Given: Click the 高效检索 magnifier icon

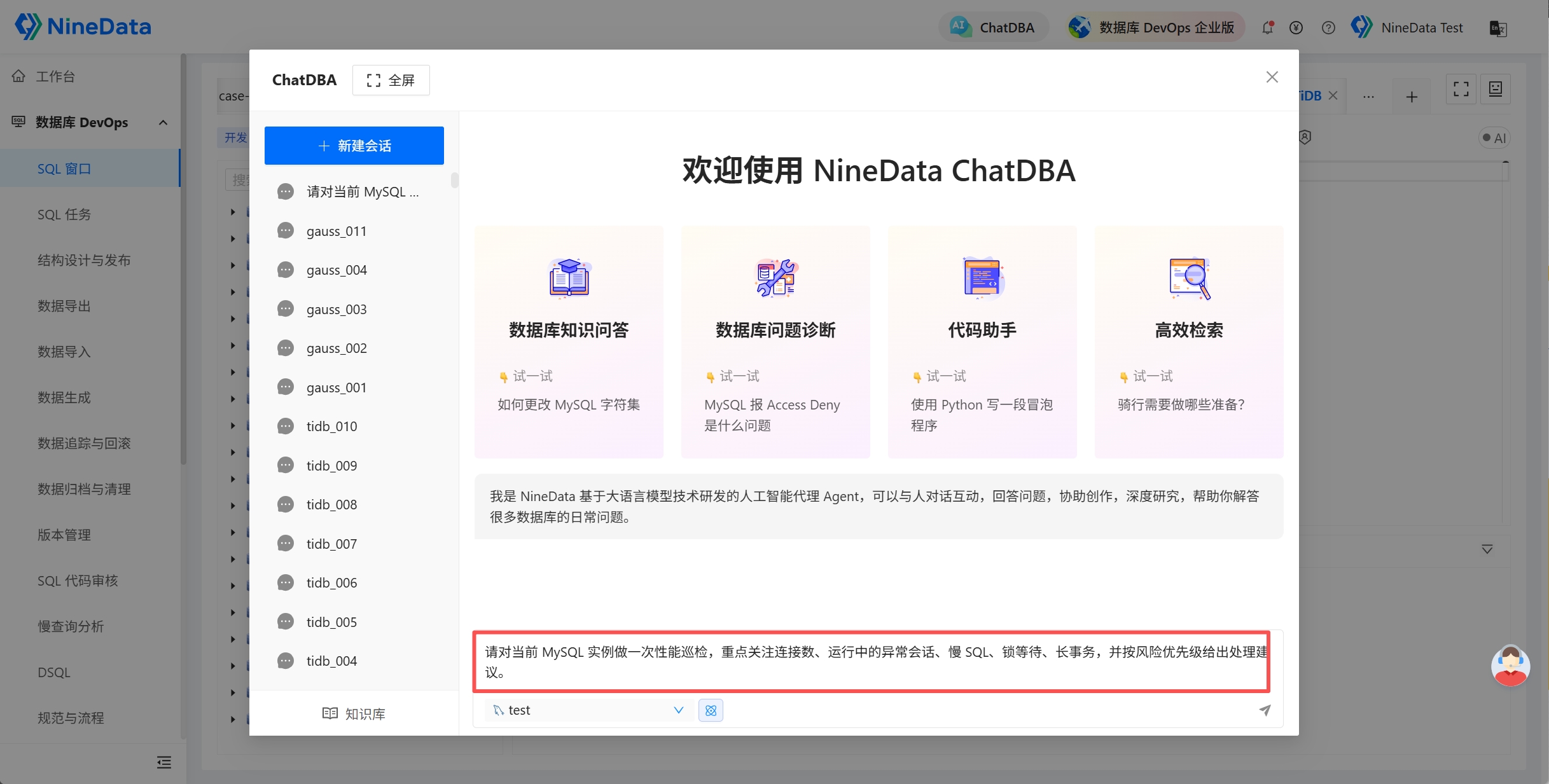Looking at the screenshot, I should pyautogui.click(x=1189, y=278).
